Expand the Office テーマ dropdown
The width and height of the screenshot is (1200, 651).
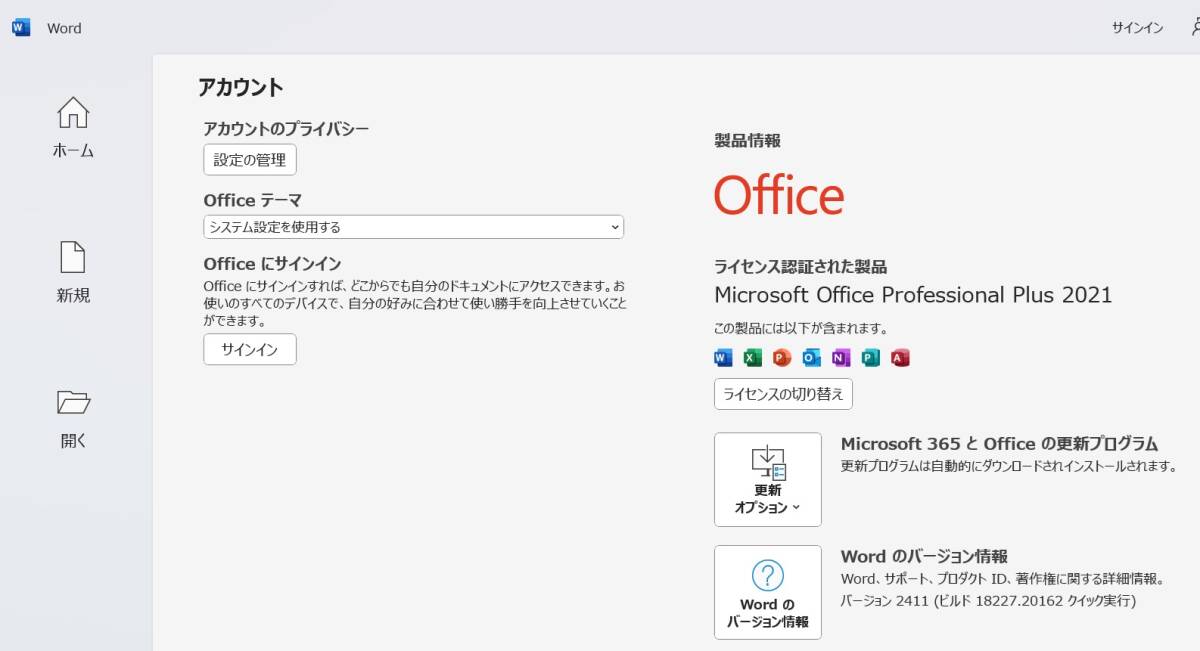(413, 227)
